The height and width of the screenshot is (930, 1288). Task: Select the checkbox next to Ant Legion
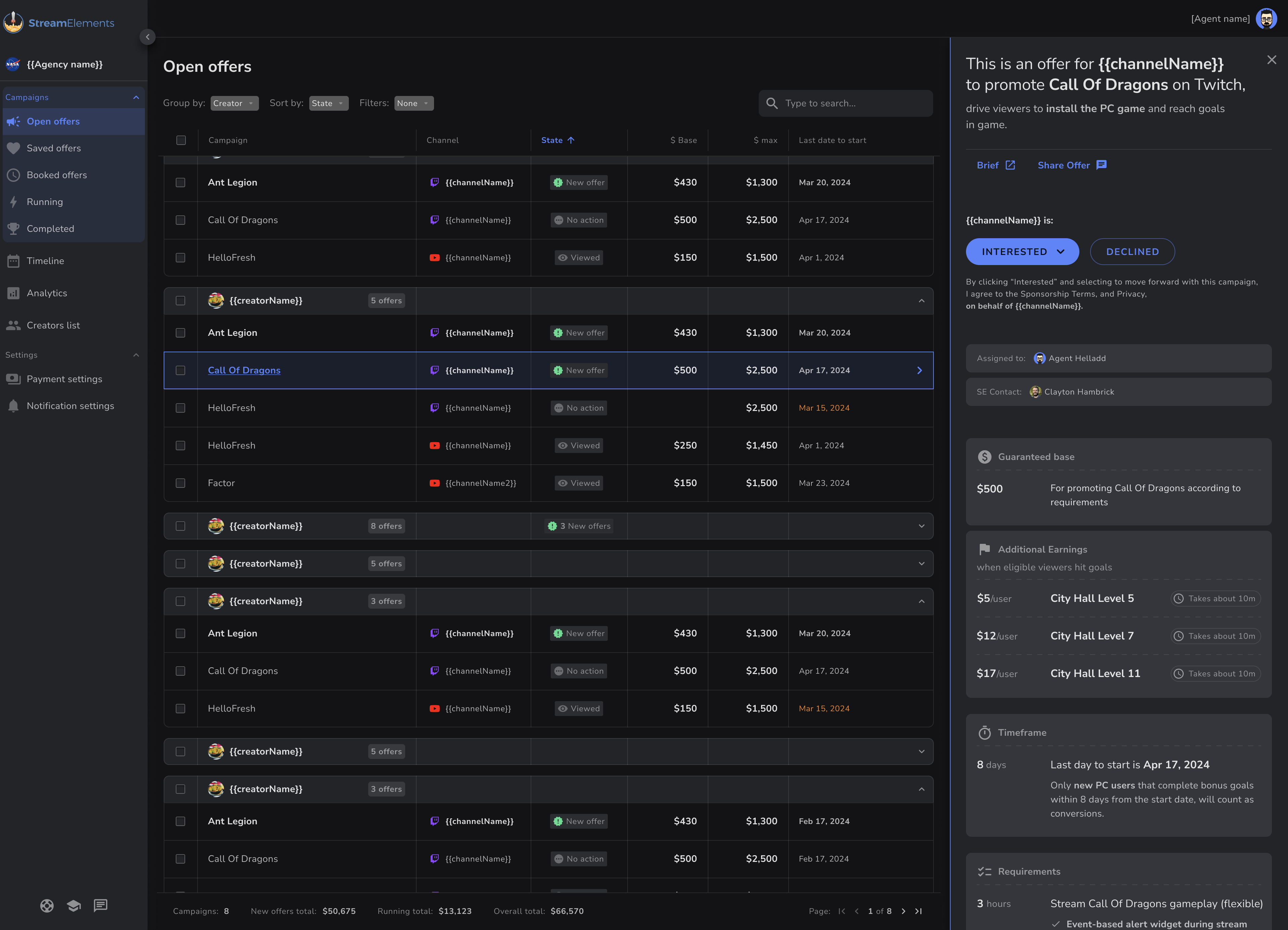(x=180, y=183)
